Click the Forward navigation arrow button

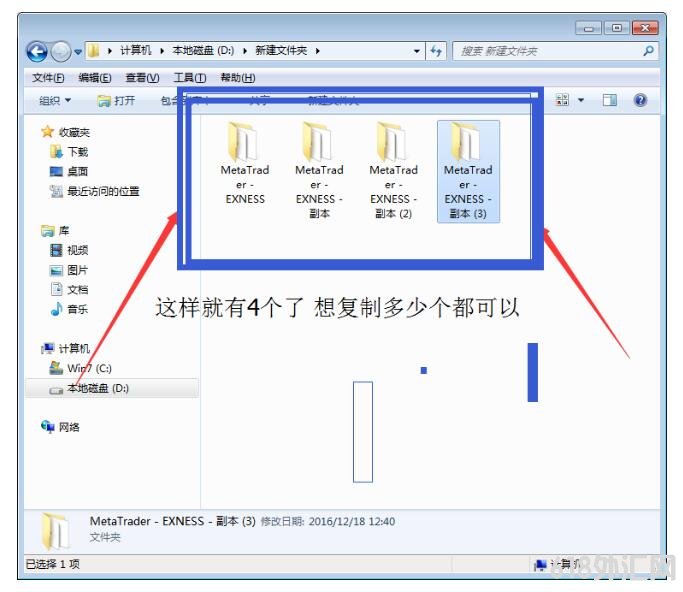coord(61,52)
